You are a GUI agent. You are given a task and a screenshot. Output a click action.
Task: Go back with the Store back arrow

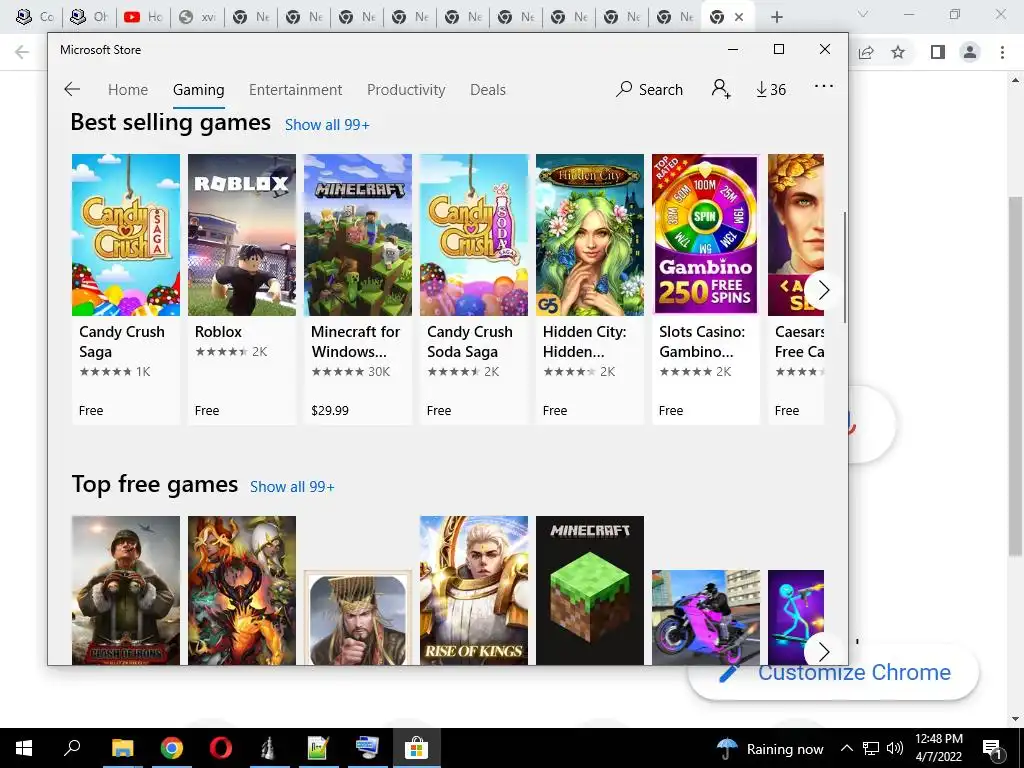click(72, 89)
